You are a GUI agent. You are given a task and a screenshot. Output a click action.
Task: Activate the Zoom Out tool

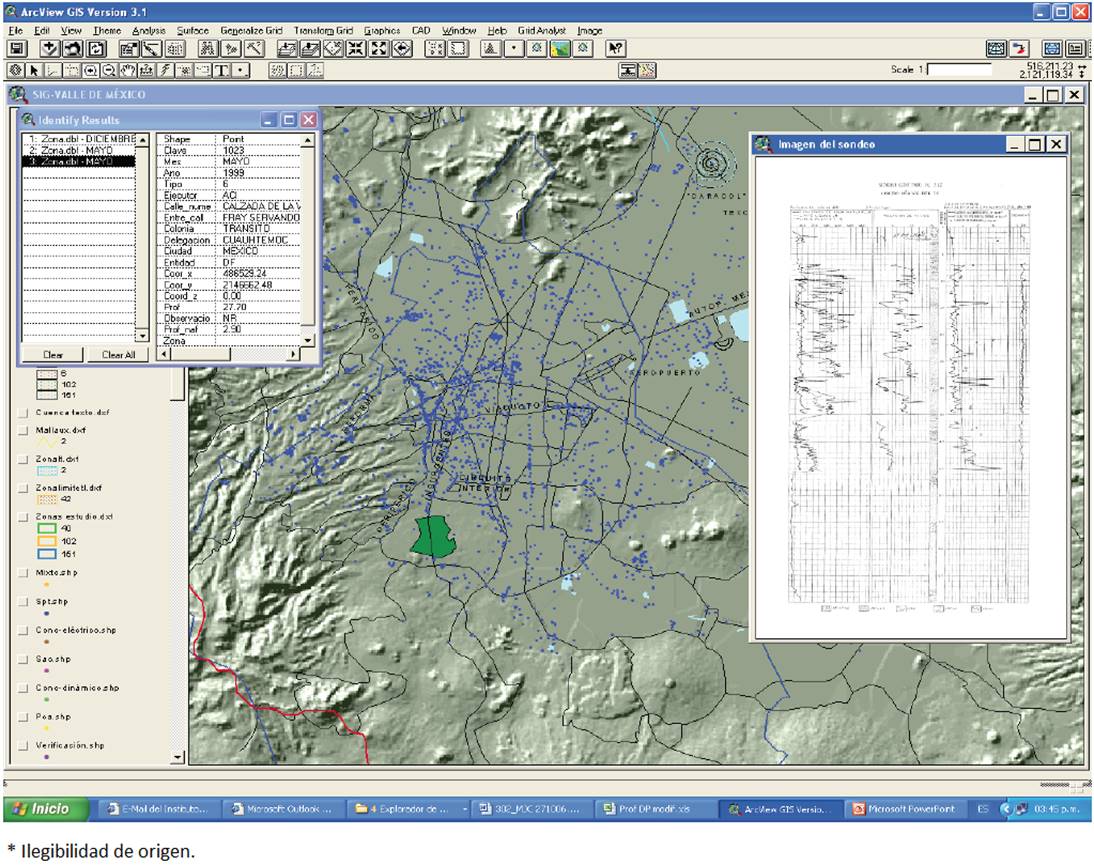(x=109, y=70)
